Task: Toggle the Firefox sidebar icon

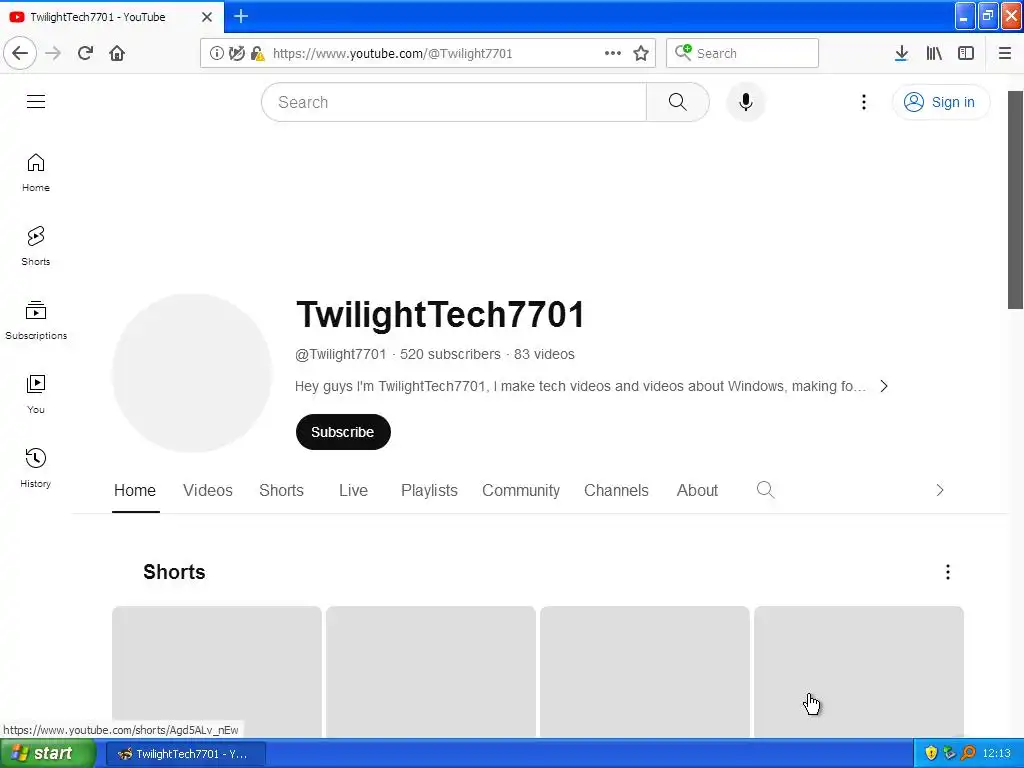Action: (x=966, y=53)
